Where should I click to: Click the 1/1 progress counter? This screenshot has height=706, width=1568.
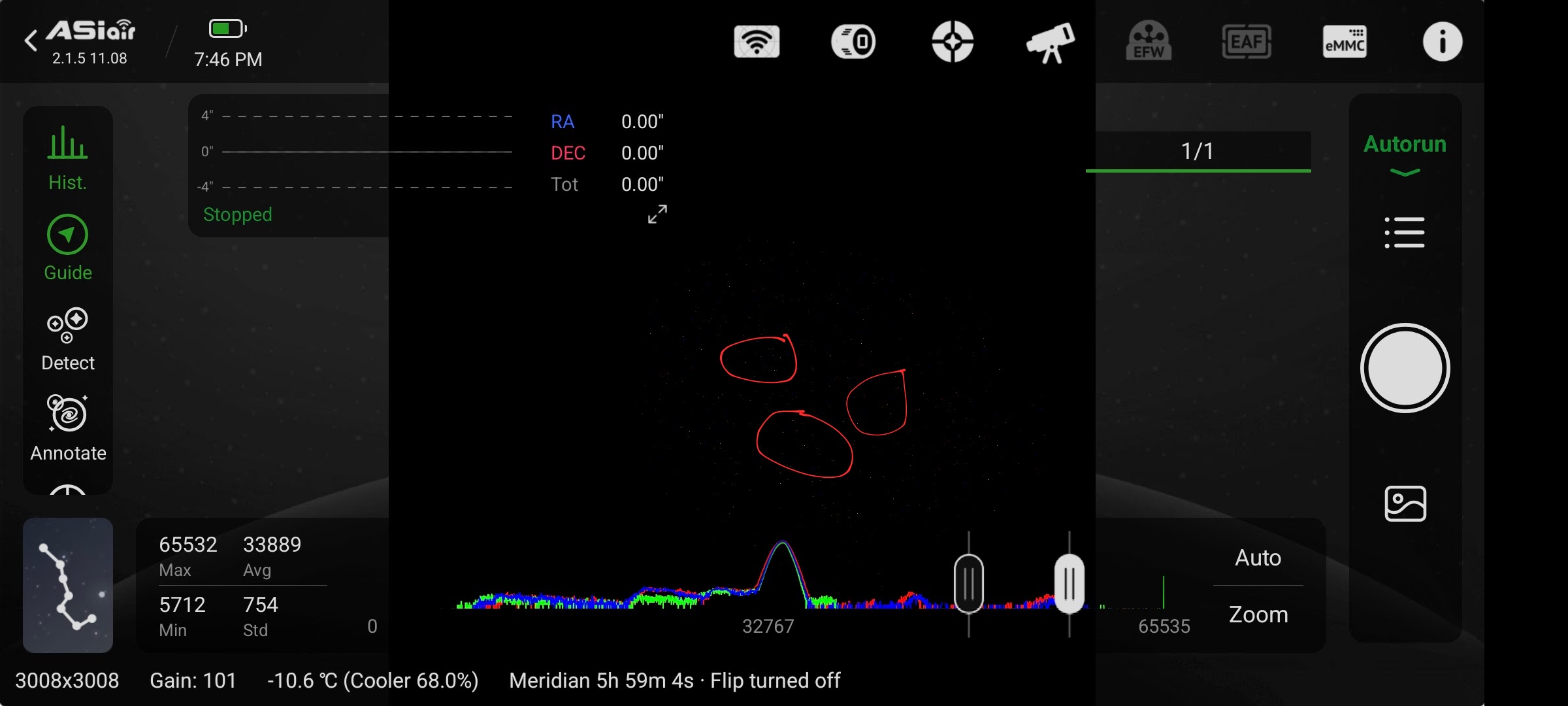1198,151
